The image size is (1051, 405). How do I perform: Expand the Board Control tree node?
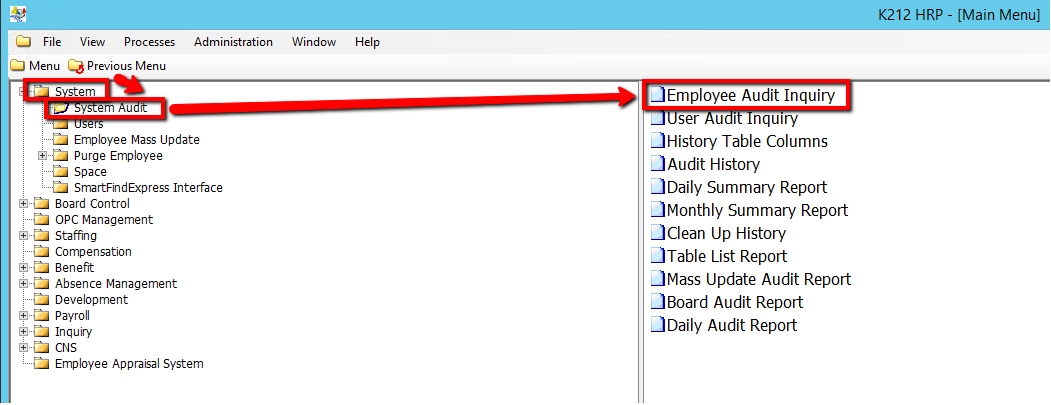click(x=23, y=204)
